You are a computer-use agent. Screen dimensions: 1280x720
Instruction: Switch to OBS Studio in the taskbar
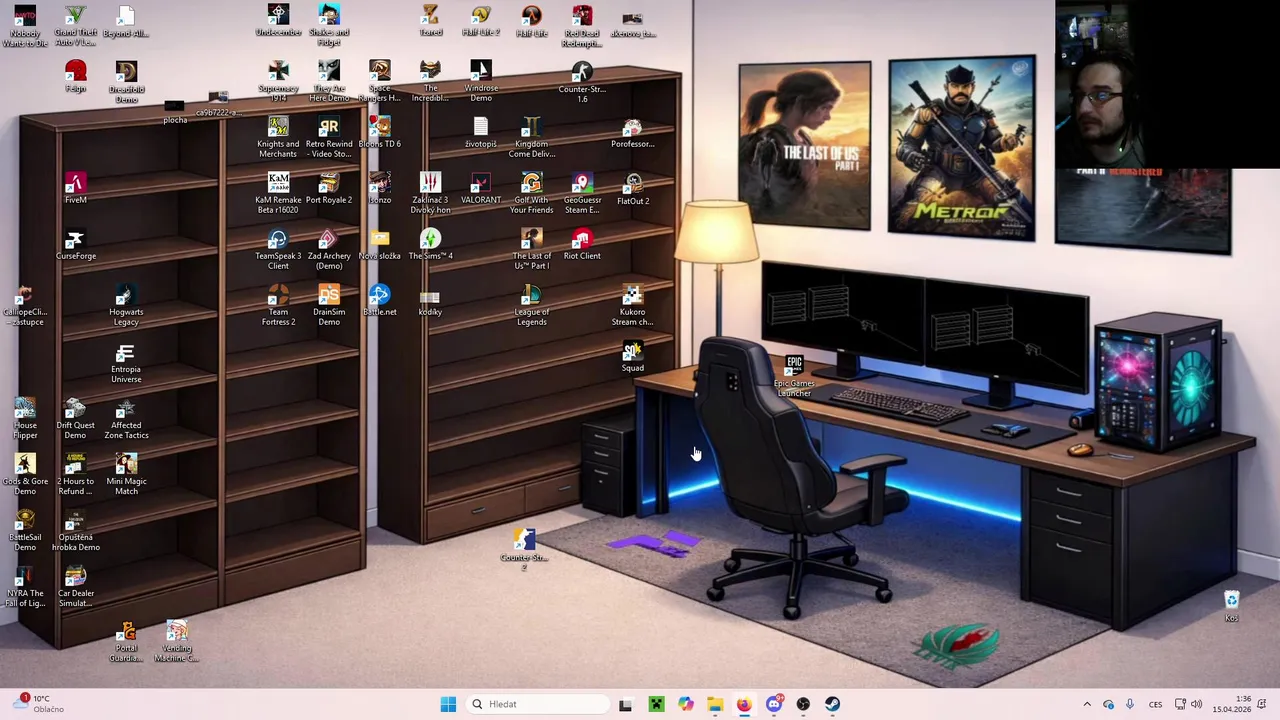click(803, 704)
